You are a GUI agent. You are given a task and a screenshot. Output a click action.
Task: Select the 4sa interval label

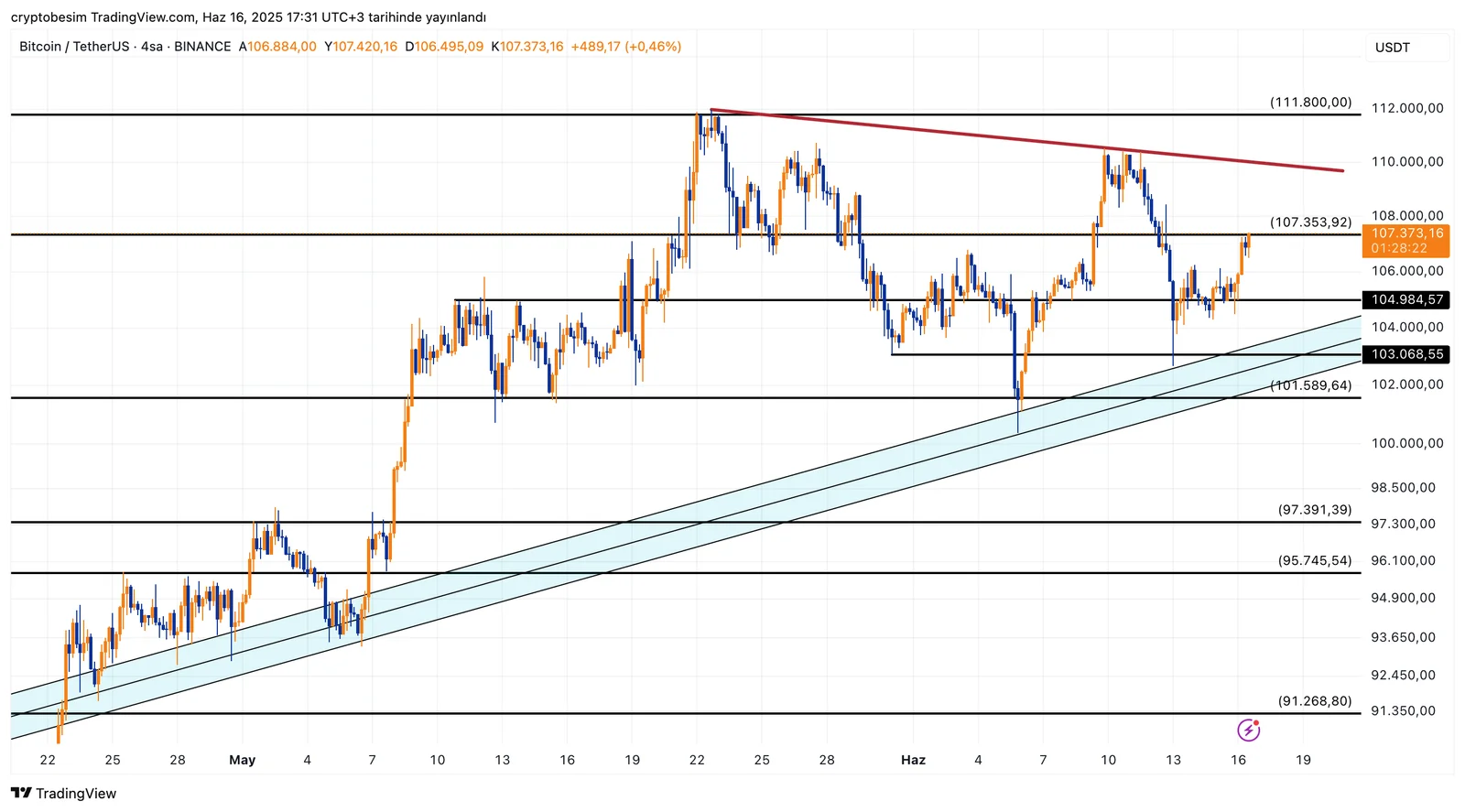tap(152, 47)
